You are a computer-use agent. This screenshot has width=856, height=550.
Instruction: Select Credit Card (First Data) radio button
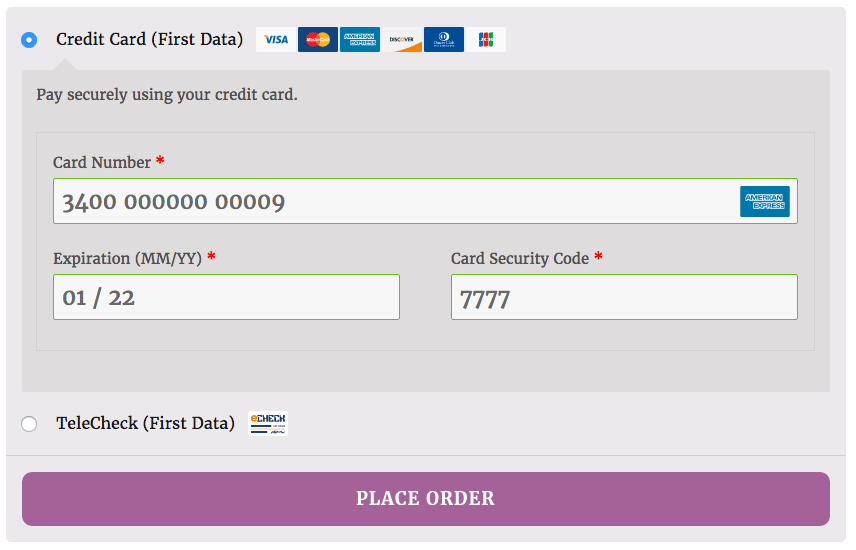(29, 40)
